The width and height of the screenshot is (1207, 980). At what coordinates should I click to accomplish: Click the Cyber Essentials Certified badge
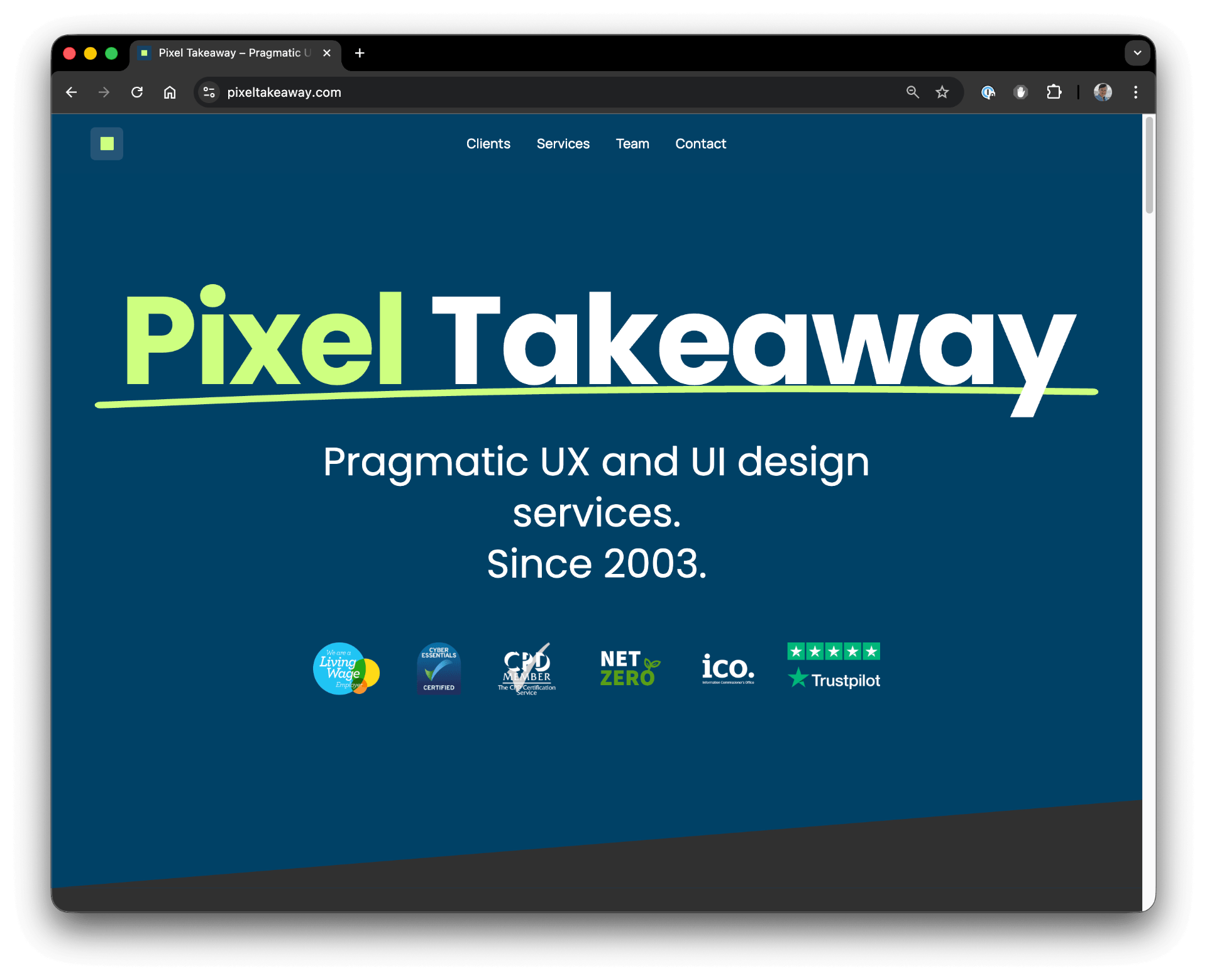pos(438,668)
